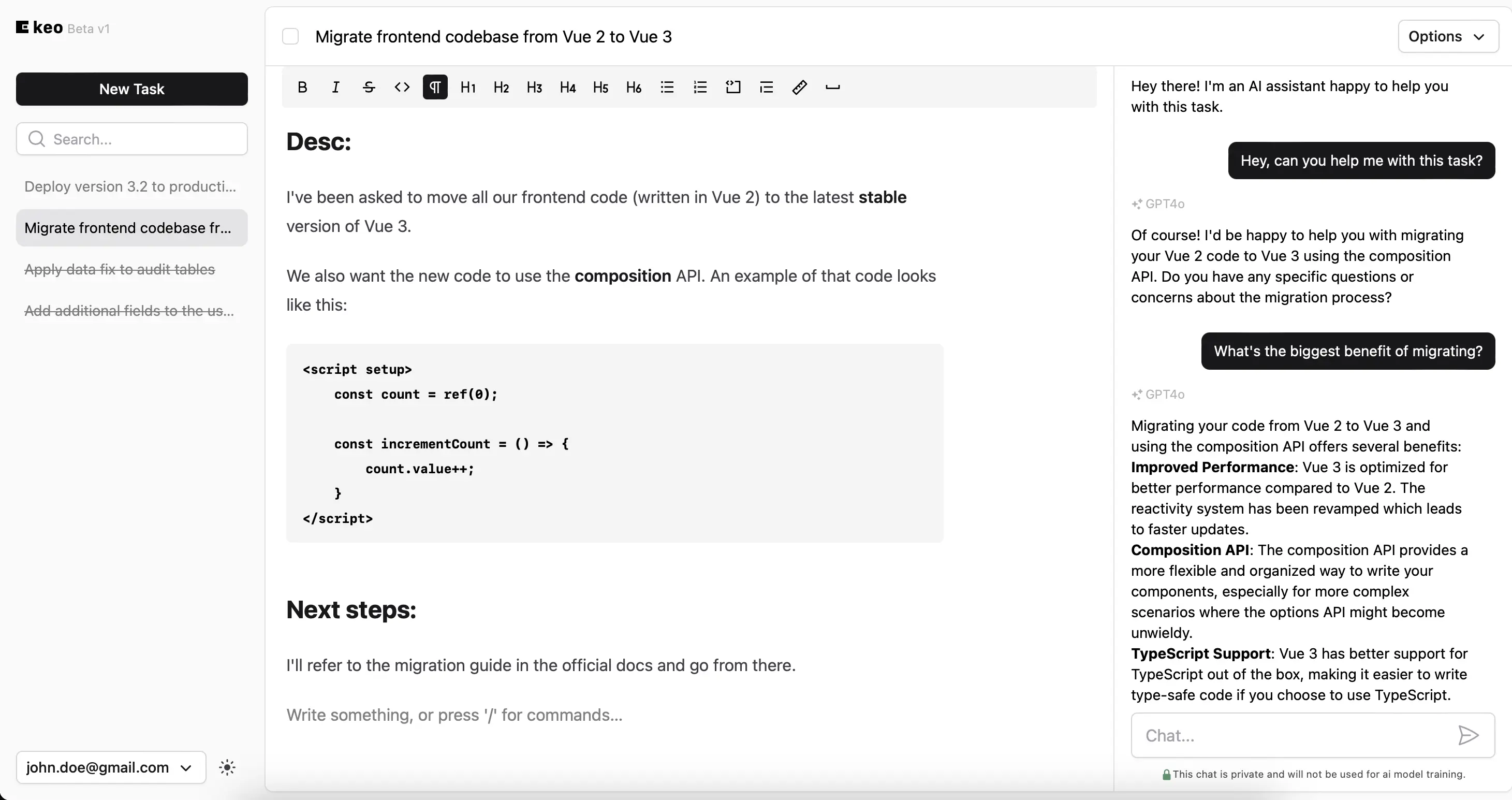
Task: Click the Desc: heading
Action: pos(319,141)
